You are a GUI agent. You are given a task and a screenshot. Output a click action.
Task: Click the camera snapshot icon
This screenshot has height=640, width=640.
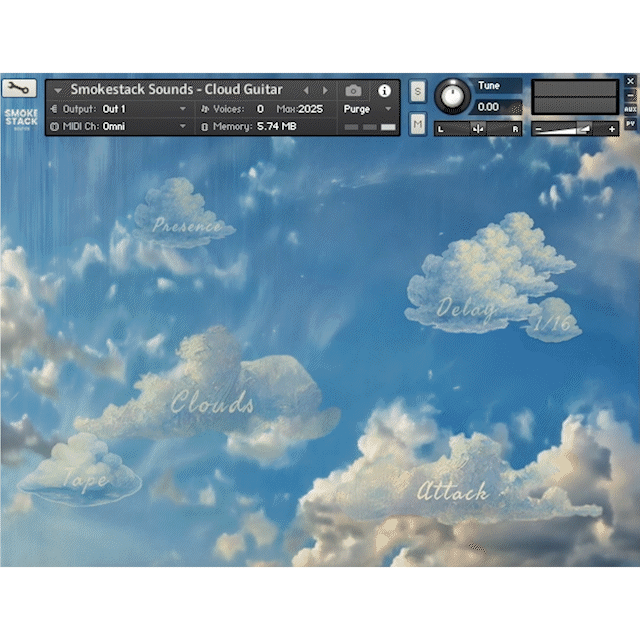(x=353, y=90)
